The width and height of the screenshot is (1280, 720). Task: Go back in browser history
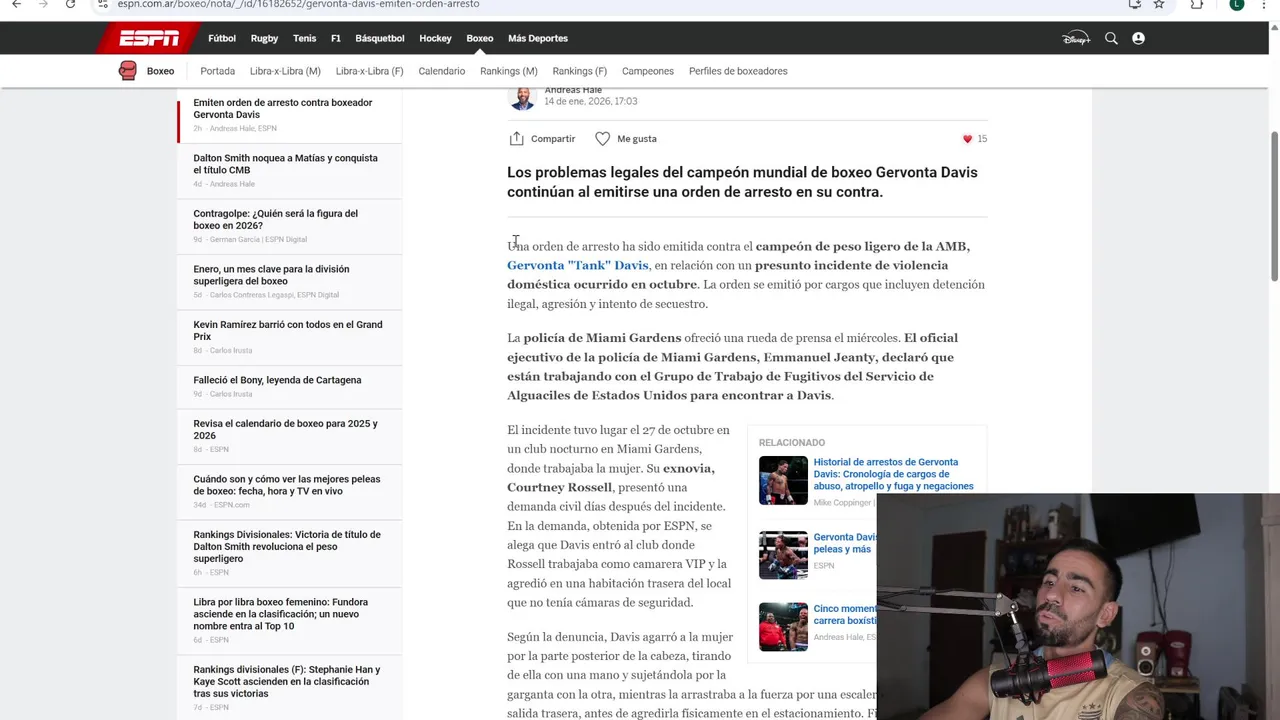(16, 4)
